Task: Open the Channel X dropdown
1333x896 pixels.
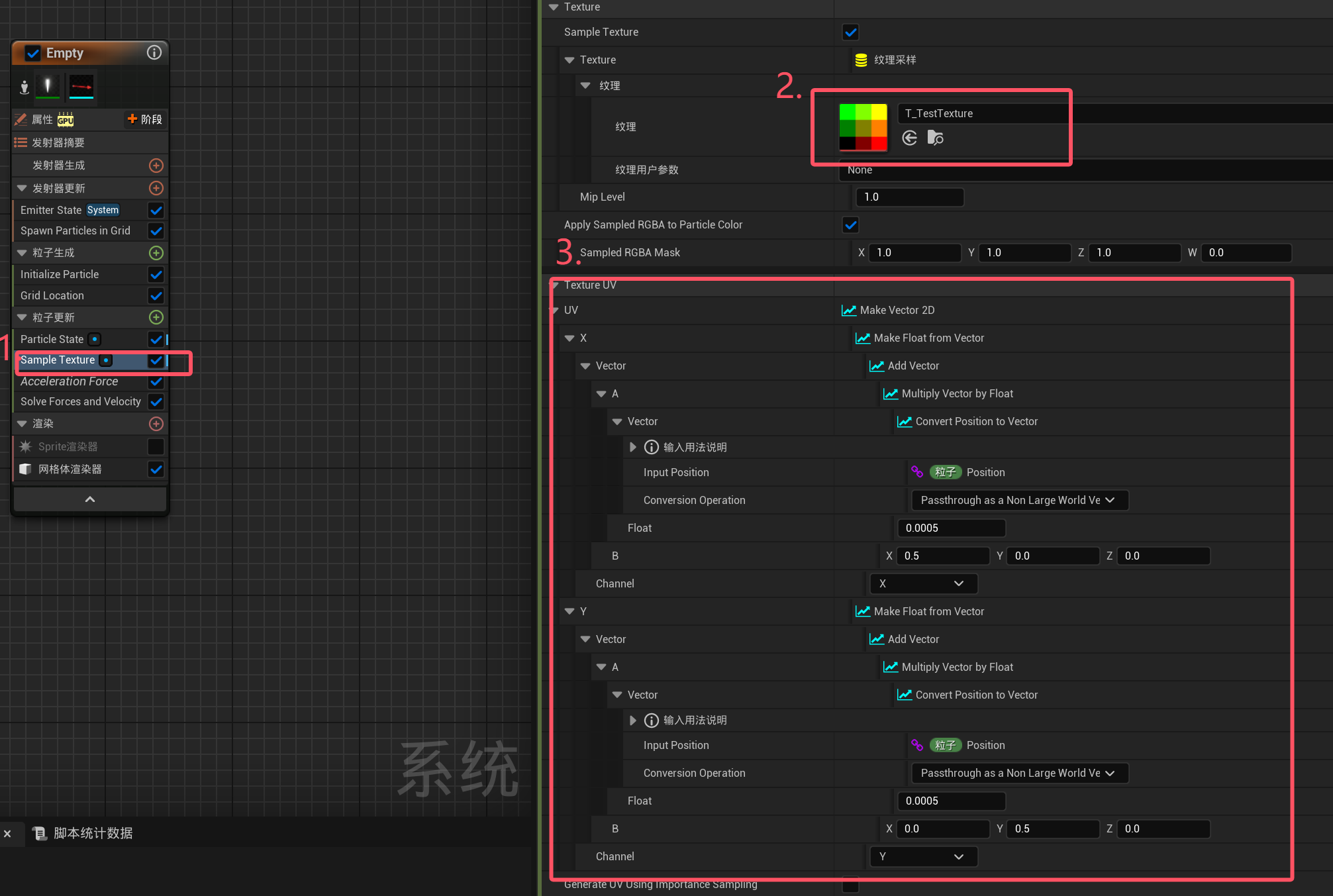Action: (922, 583)
